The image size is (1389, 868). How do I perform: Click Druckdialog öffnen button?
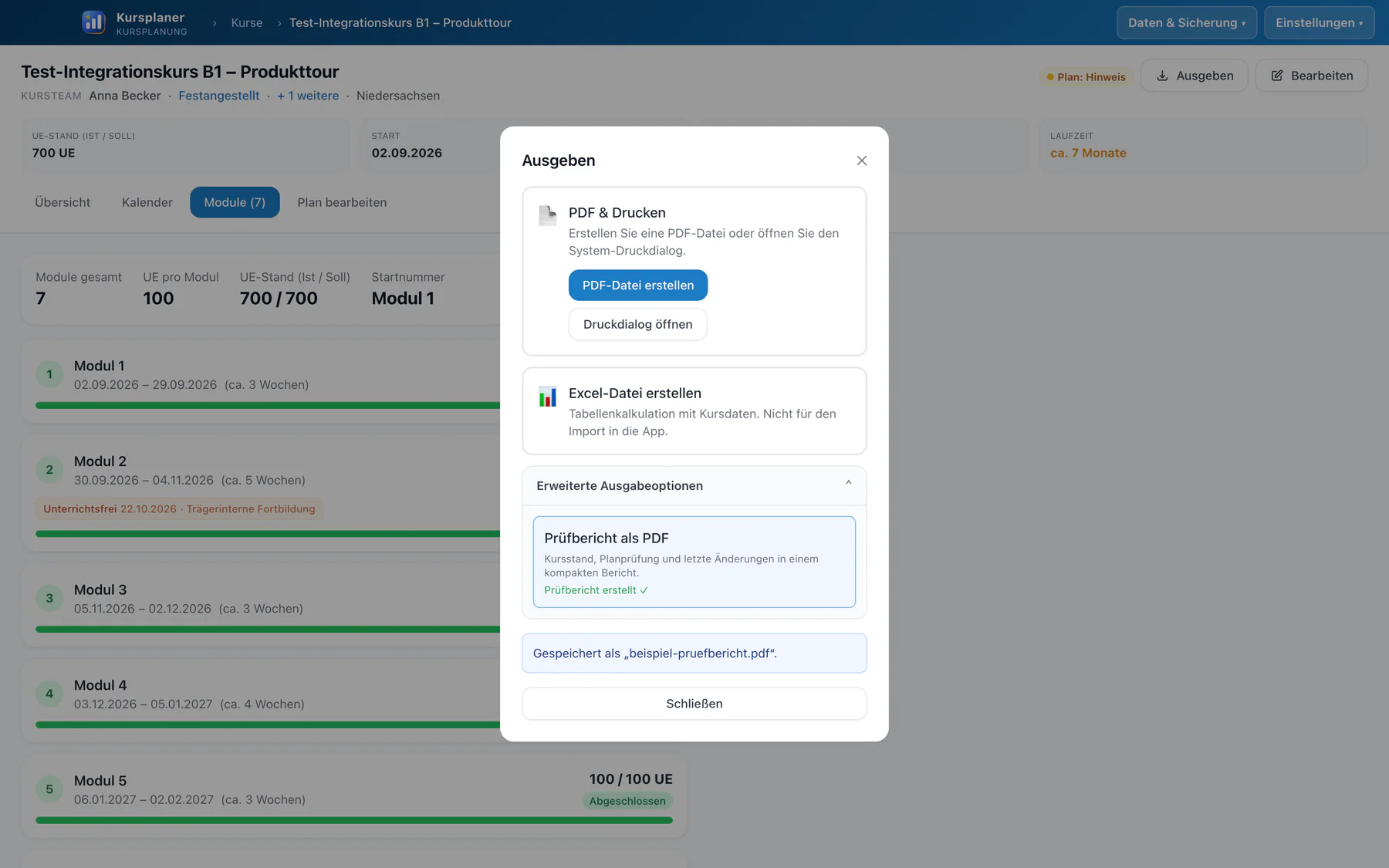638,324
